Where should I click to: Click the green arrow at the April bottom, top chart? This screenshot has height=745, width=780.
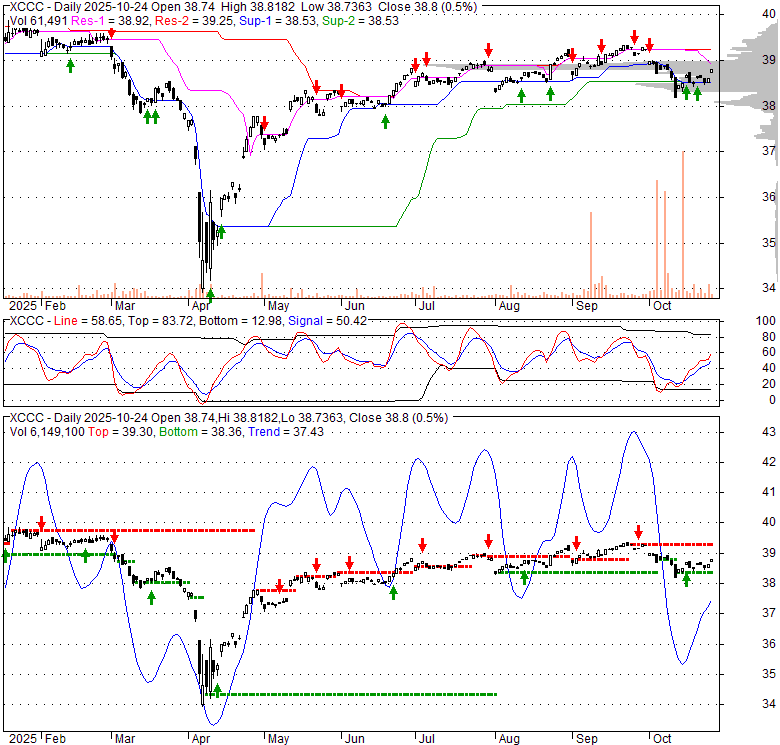pos(211,293)
